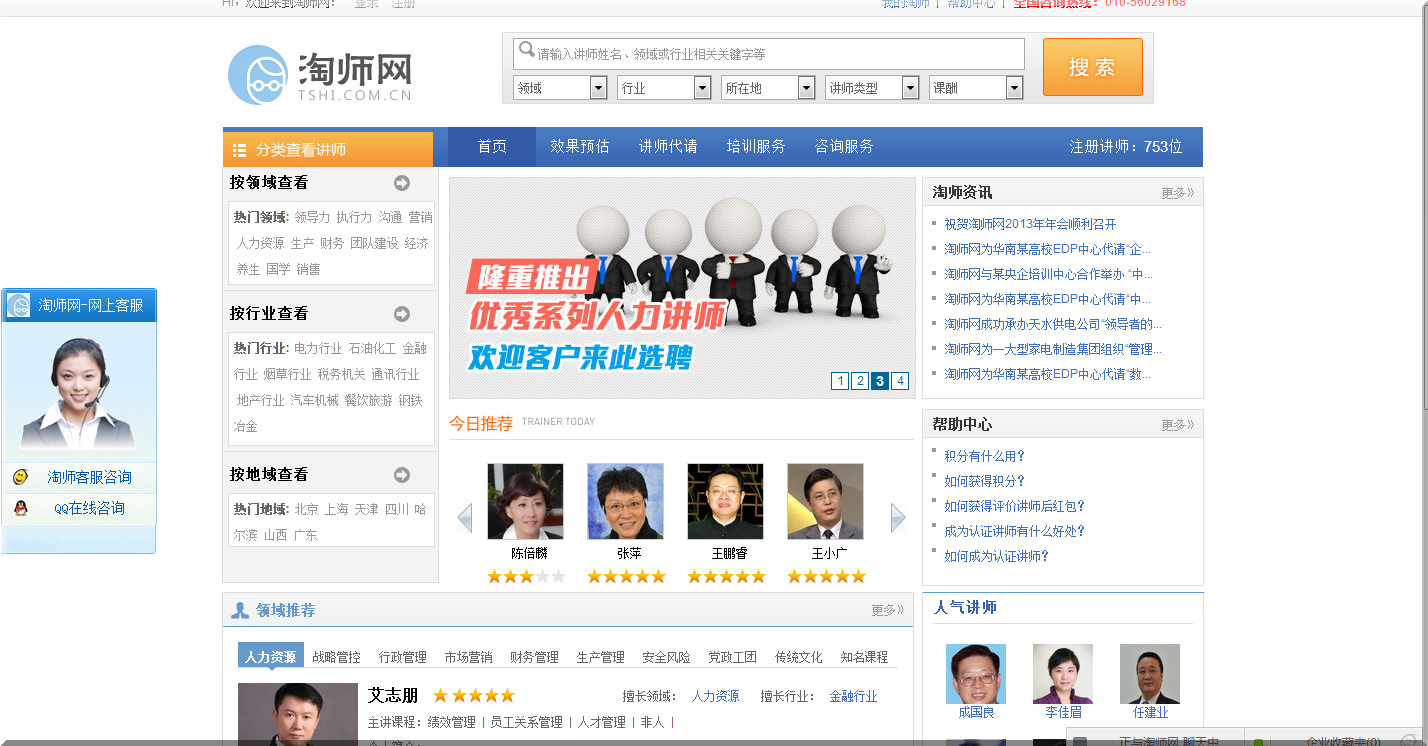Click 李佳眉 photo in 人气讲师

[x=1063, y=674]
